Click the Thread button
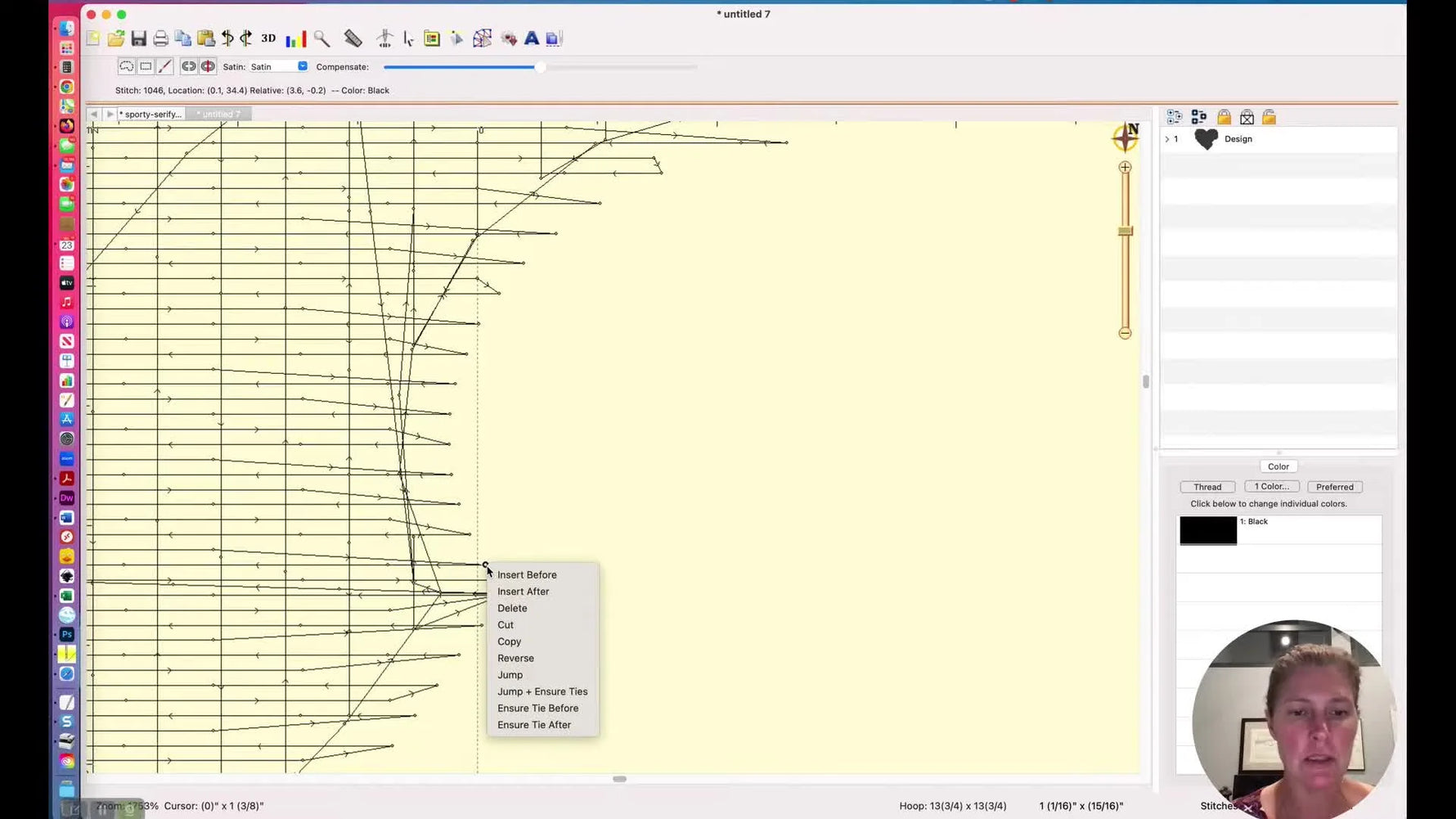Screen dimensions: 1456x819 (x=1207, y=487)
